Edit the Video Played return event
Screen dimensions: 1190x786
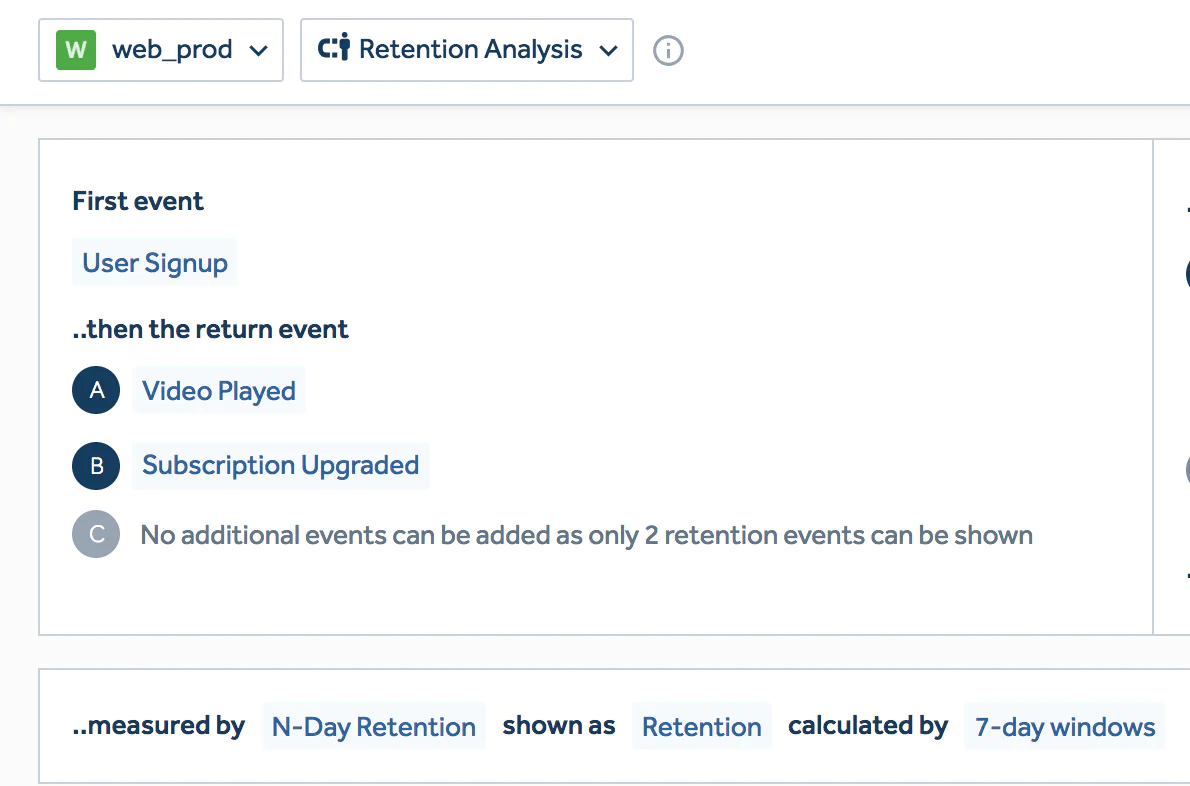[219, 390]
